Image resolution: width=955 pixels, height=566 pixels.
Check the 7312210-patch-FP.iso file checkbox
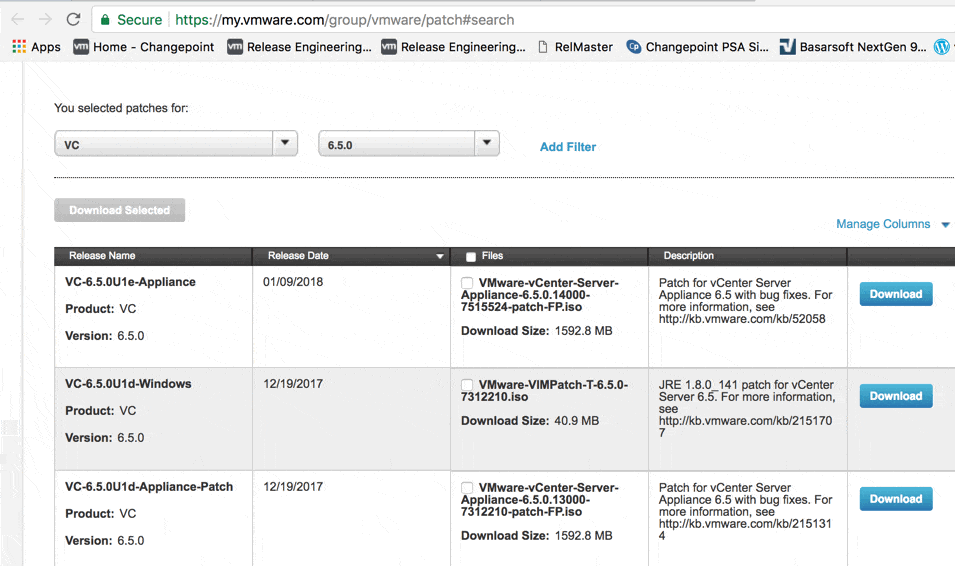pos(467,488)
